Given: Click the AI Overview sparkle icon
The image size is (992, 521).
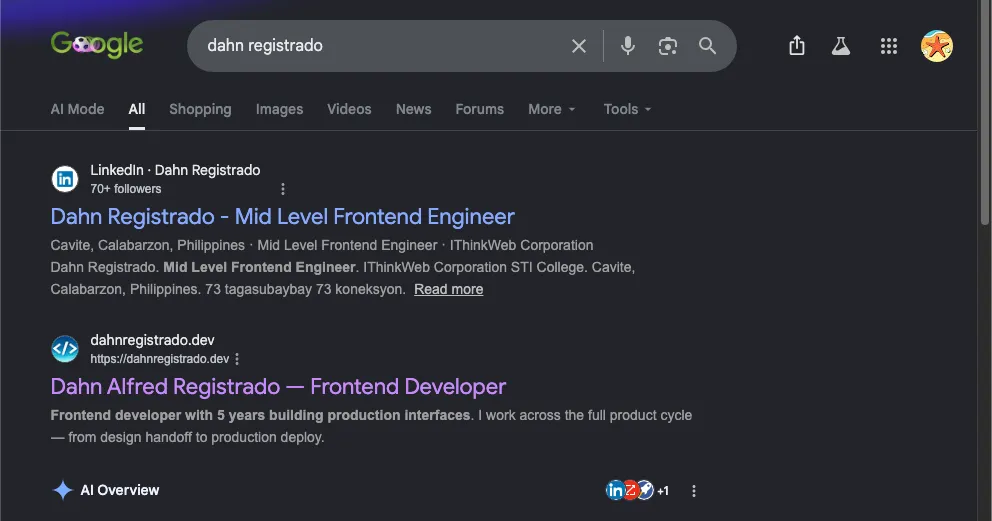Looking at the screenshot, I should tap(63, 490).
